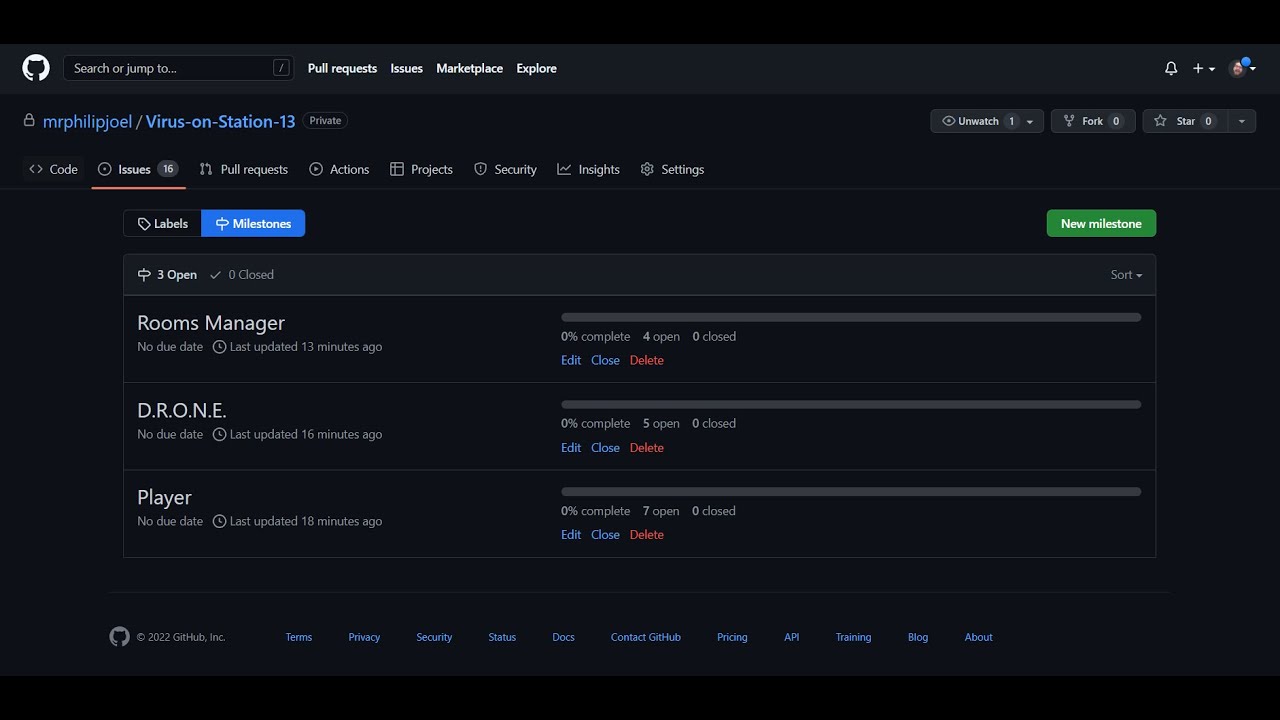Open the Projects tab

(x=421, y=169)
